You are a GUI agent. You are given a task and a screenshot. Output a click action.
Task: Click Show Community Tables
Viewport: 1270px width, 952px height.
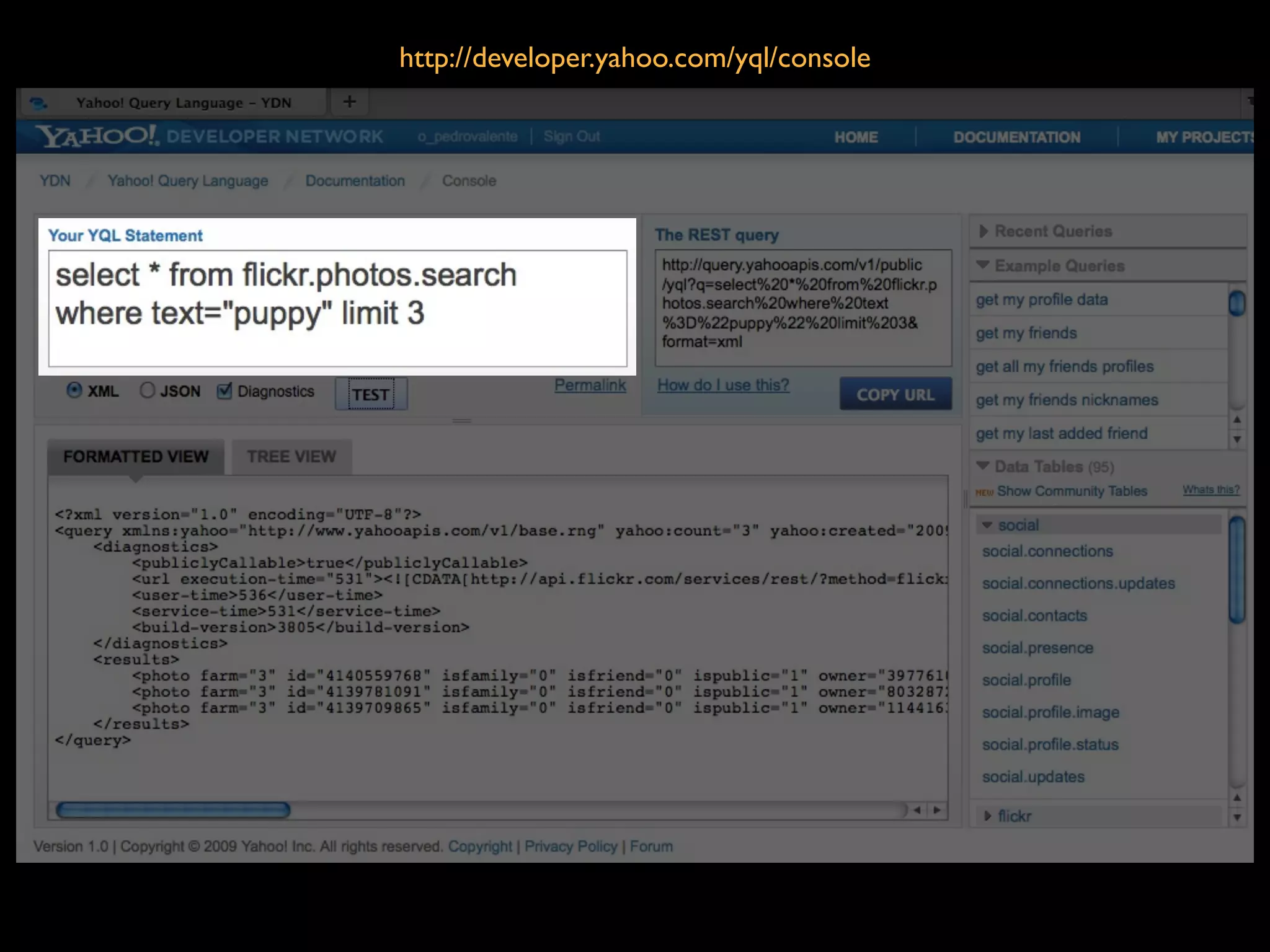click(x=1072, y=491)
